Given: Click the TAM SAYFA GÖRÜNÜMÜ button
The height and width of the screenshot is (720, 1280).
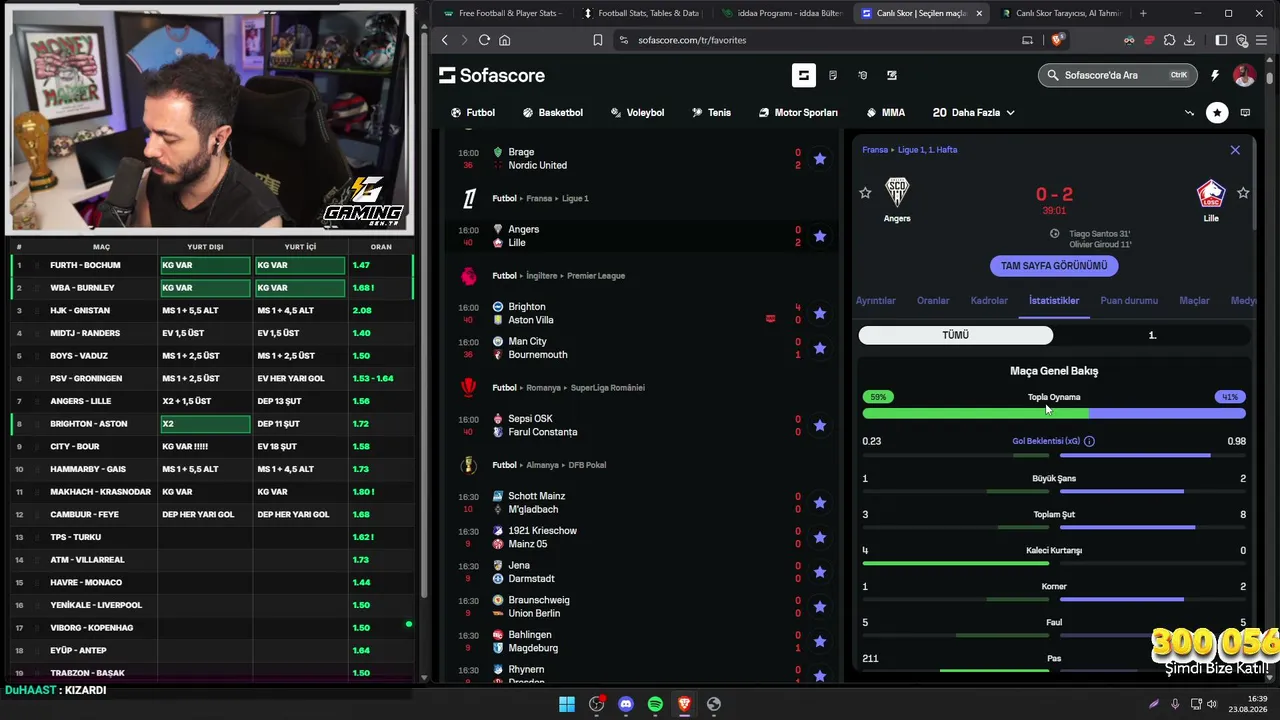Looking at the screenshot, I should tap(1054, 266).
